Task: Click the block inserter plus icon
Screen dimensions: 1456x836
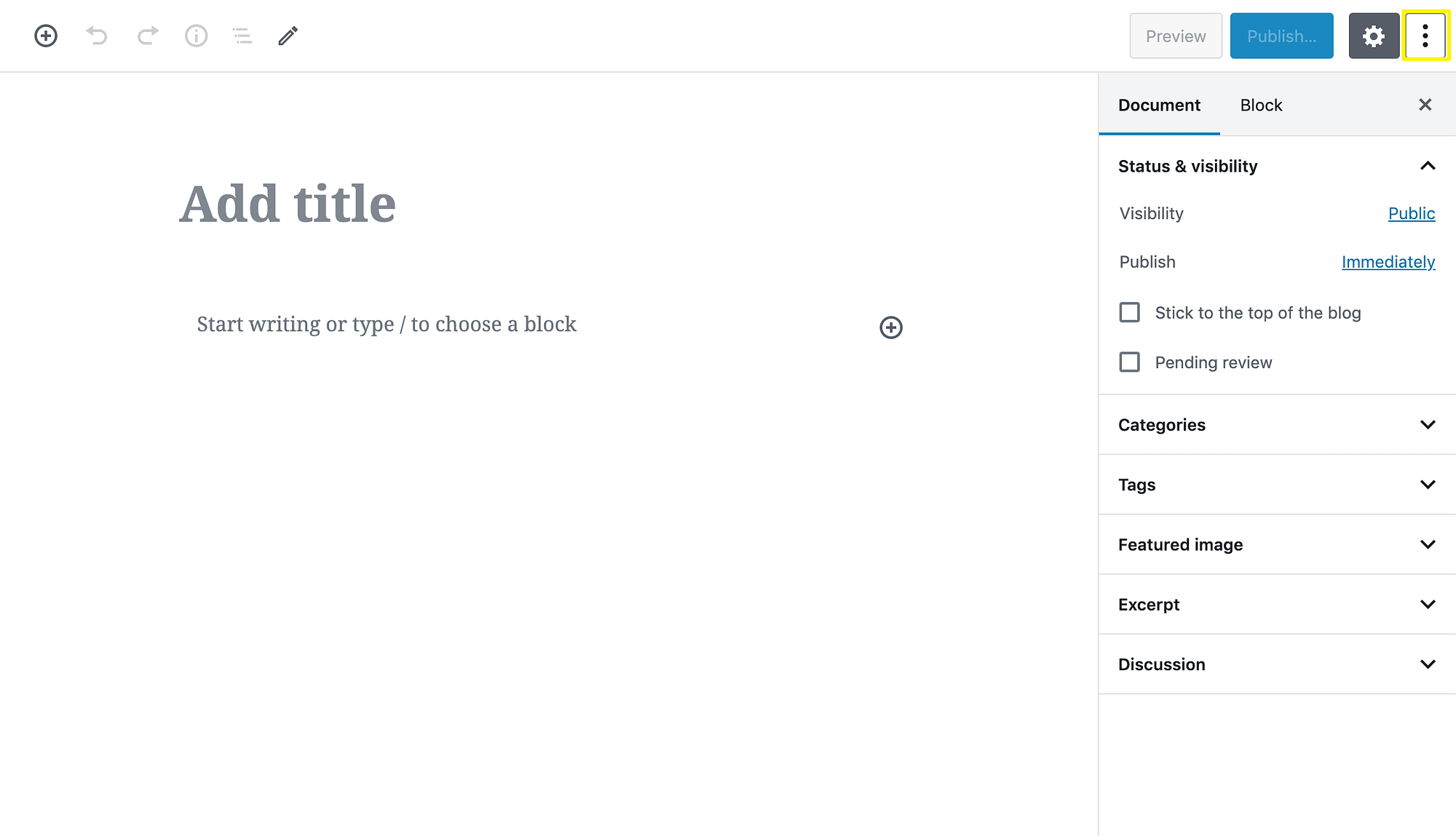Action: coord(45,36)
